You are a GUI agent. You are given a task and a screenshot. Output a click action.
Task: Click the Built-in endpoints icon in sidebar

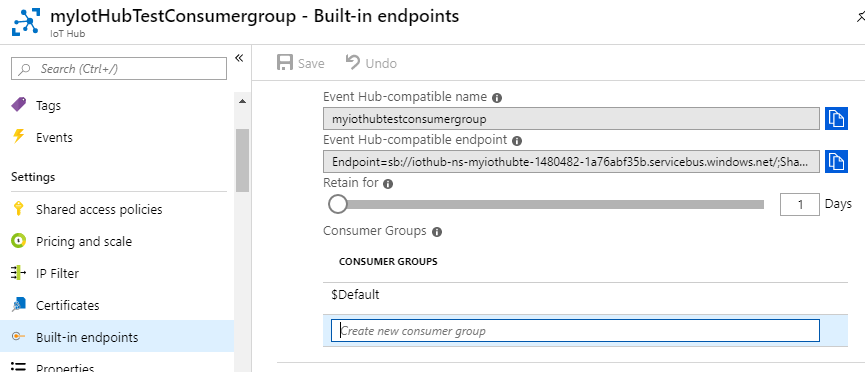point(19,336)
